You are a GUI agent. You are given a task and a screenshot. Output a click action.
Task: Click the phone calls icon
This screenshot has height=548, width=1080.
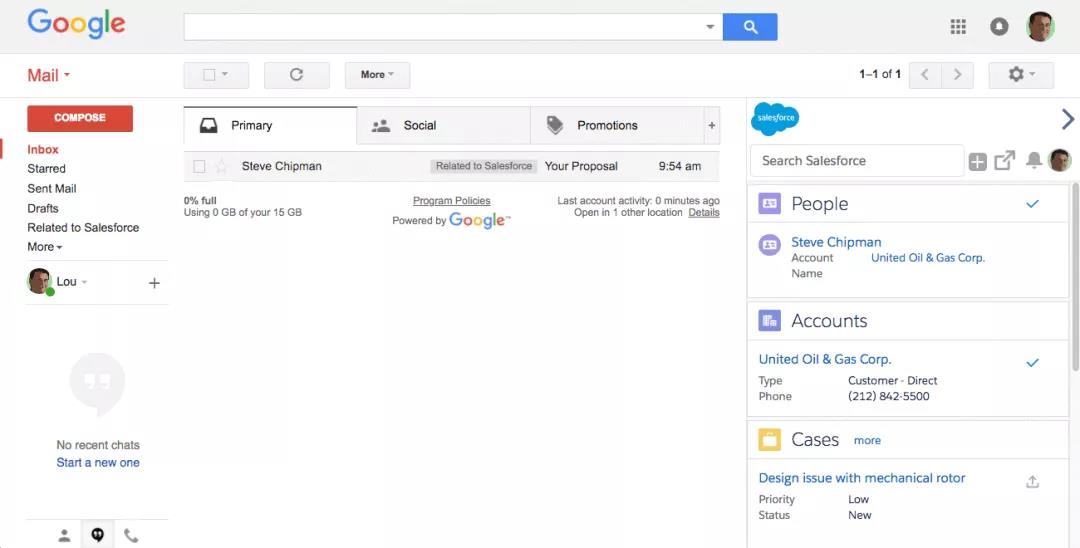pos(131,535)
